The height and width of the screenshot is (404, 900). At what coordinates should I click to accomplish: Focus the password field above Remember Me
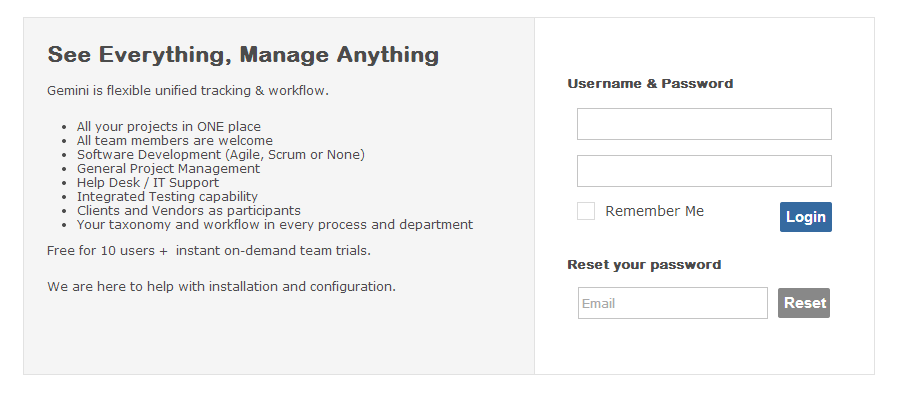tap(704, 171)
